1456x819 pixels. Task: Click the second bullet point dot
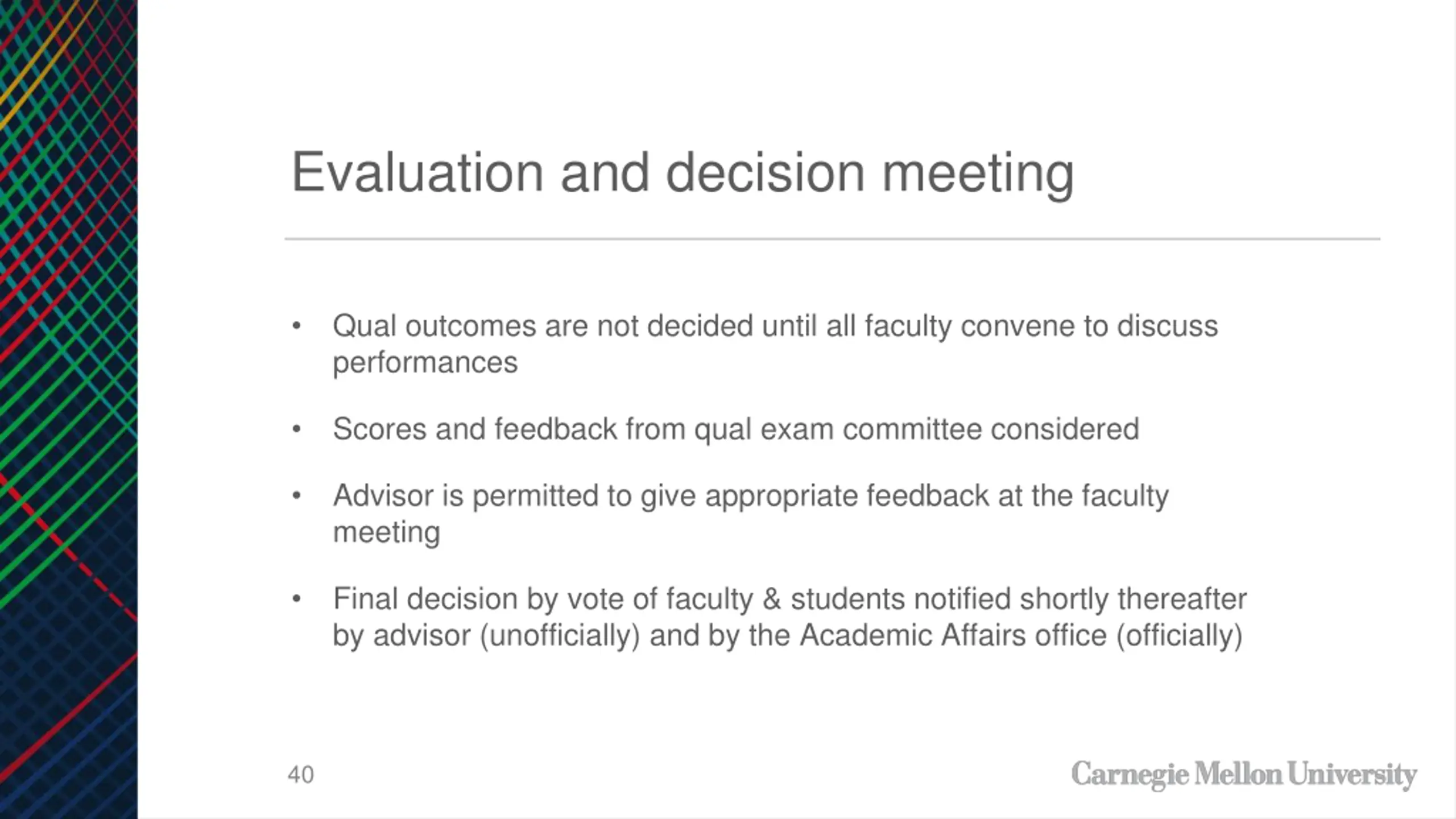point(296,429)
